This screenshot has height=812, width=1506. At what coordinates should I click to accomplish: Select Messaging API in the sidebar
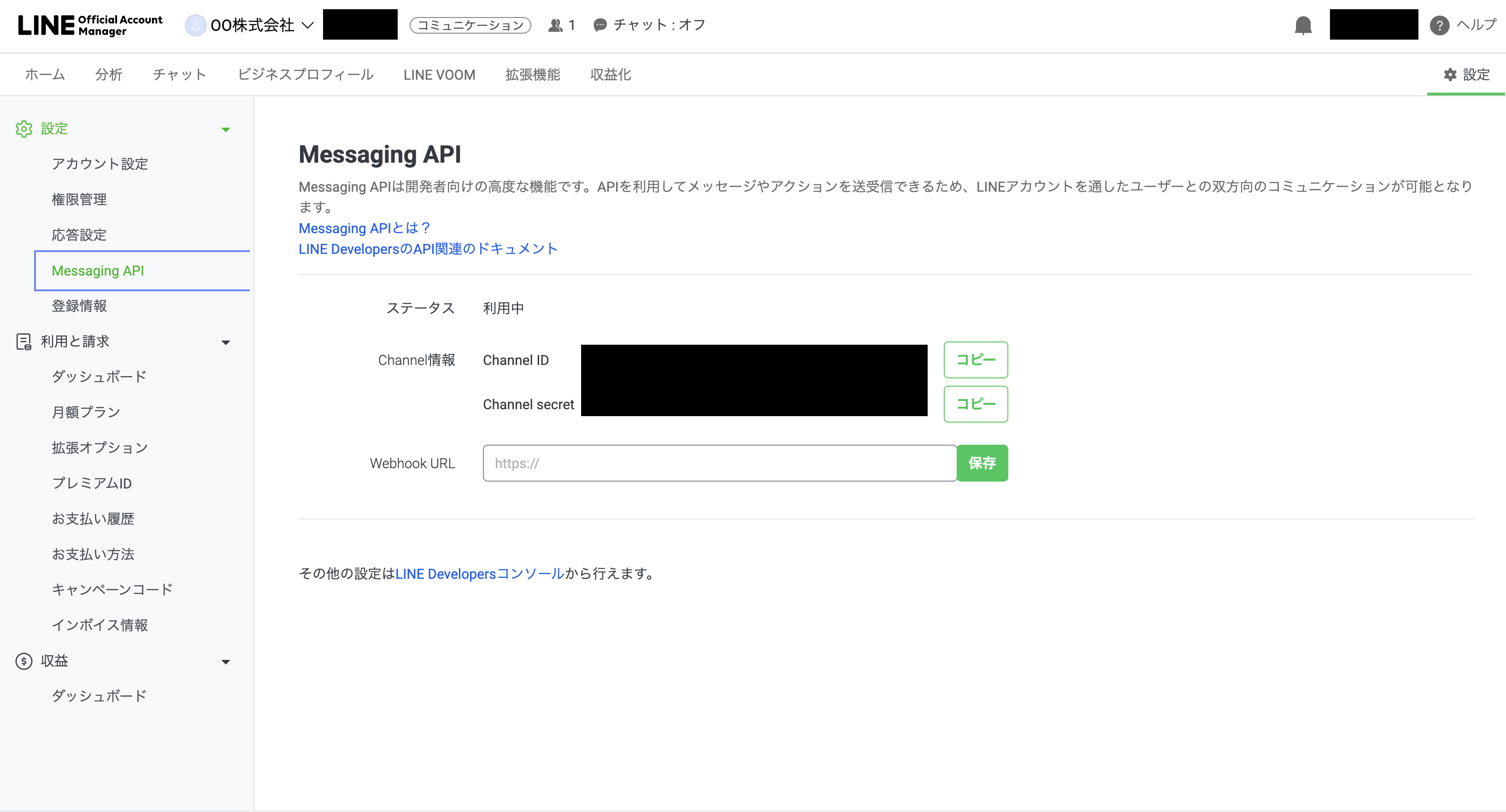[x=142, y=271]
